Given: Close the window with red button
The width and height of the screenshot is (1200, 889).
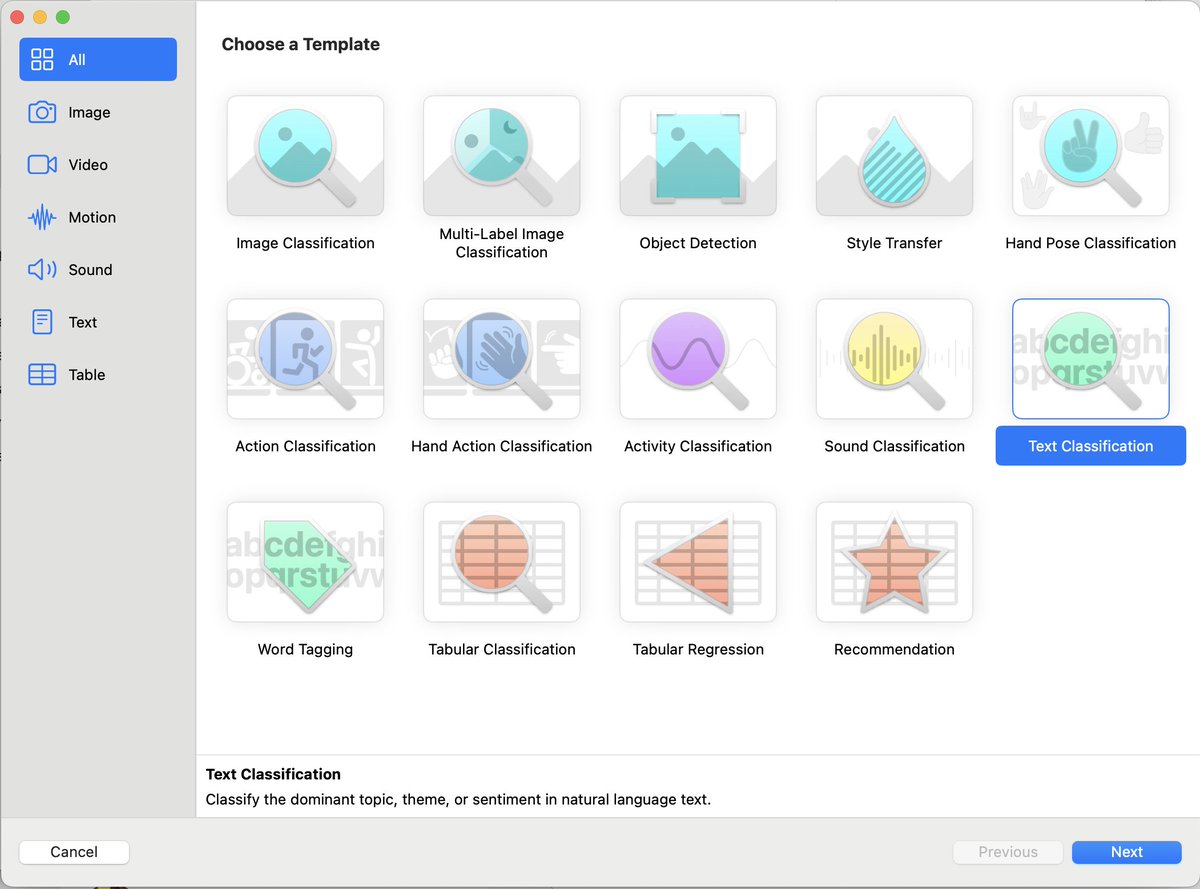Looking at the screenshot, I should pyautogui.click(x=17, y=17).
